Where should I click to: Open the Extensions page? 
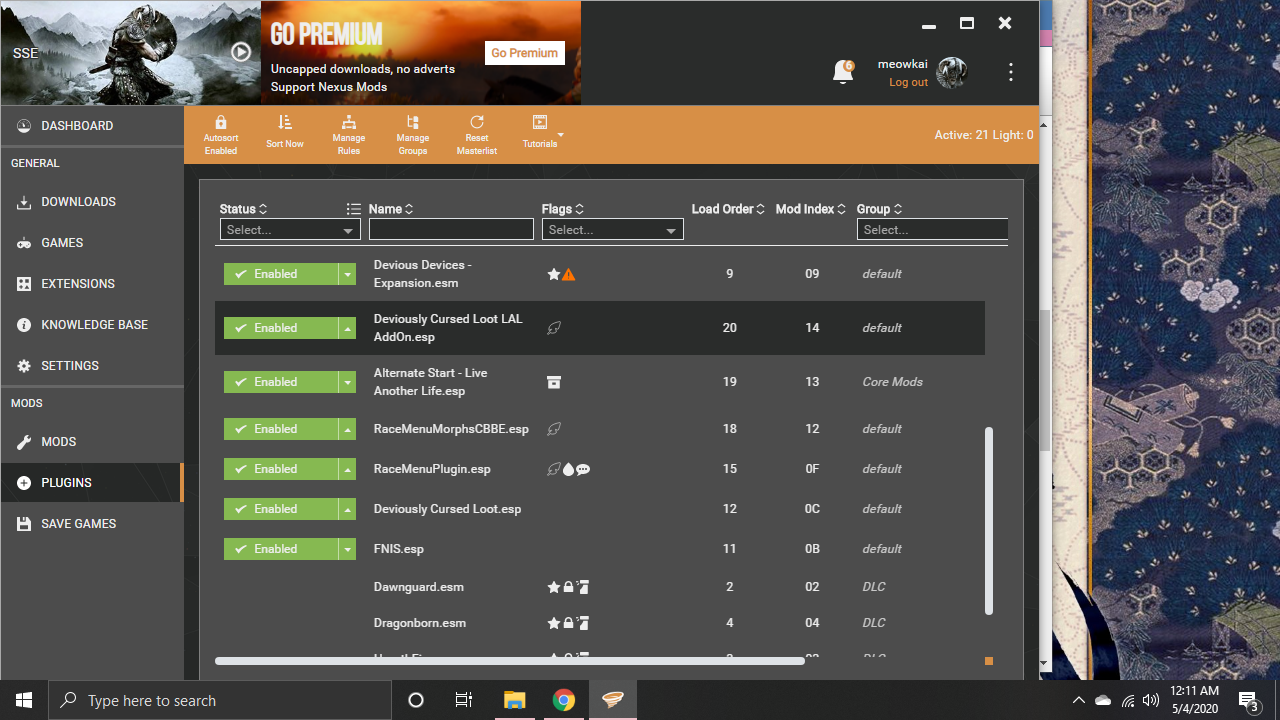[92, 284]
